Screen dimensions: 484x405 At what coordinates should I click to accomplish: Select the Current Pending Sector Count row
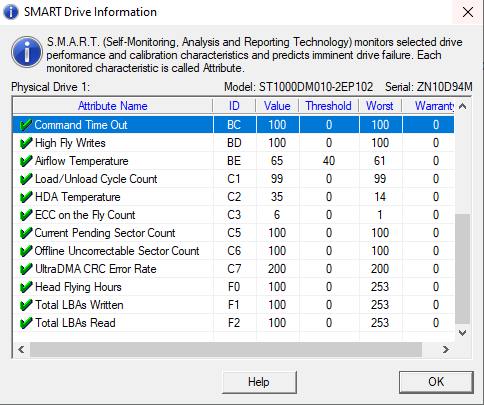click(233, 233)
